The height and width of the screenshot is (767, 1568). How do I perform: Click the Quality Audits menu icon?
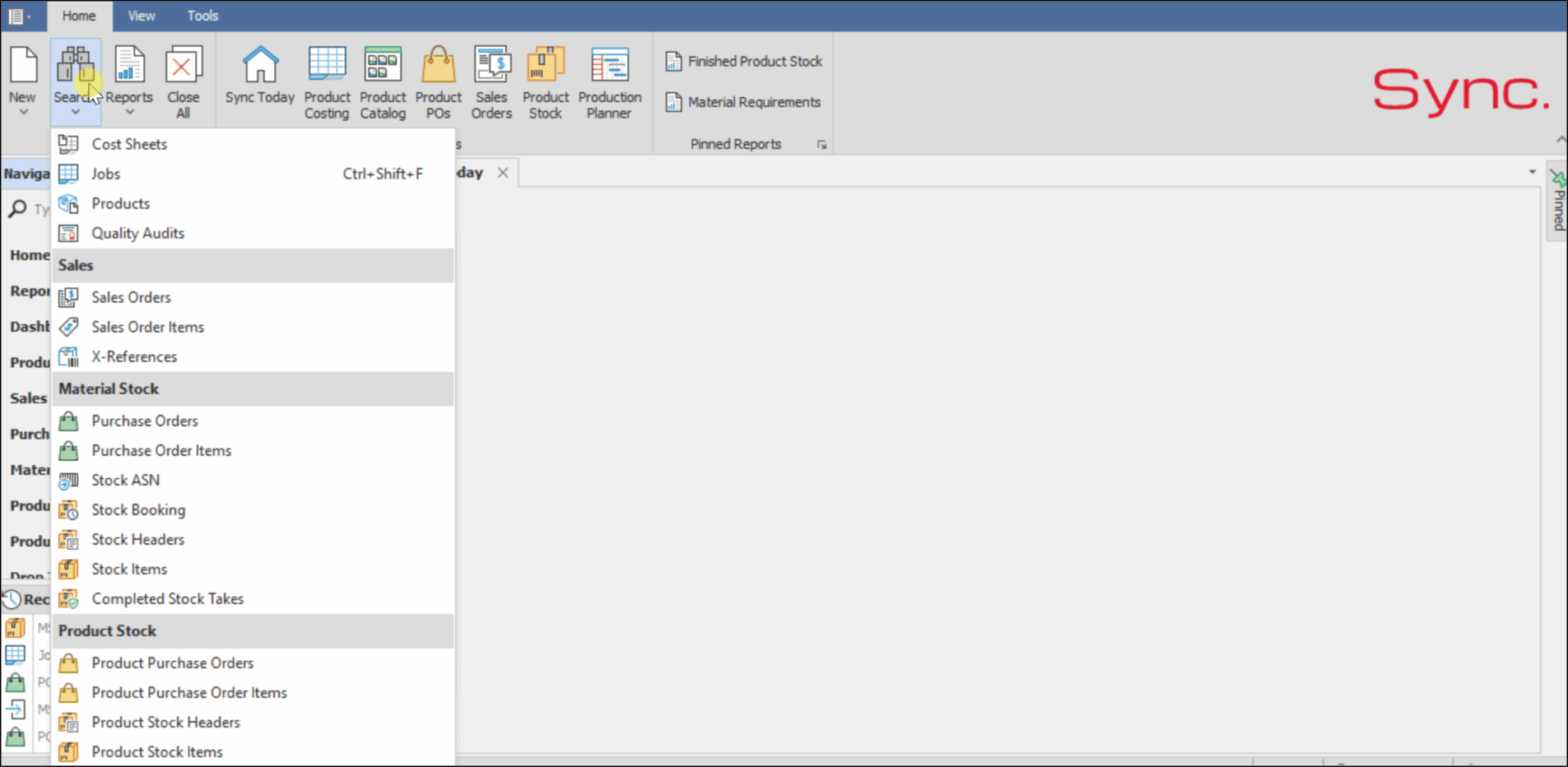69,233
